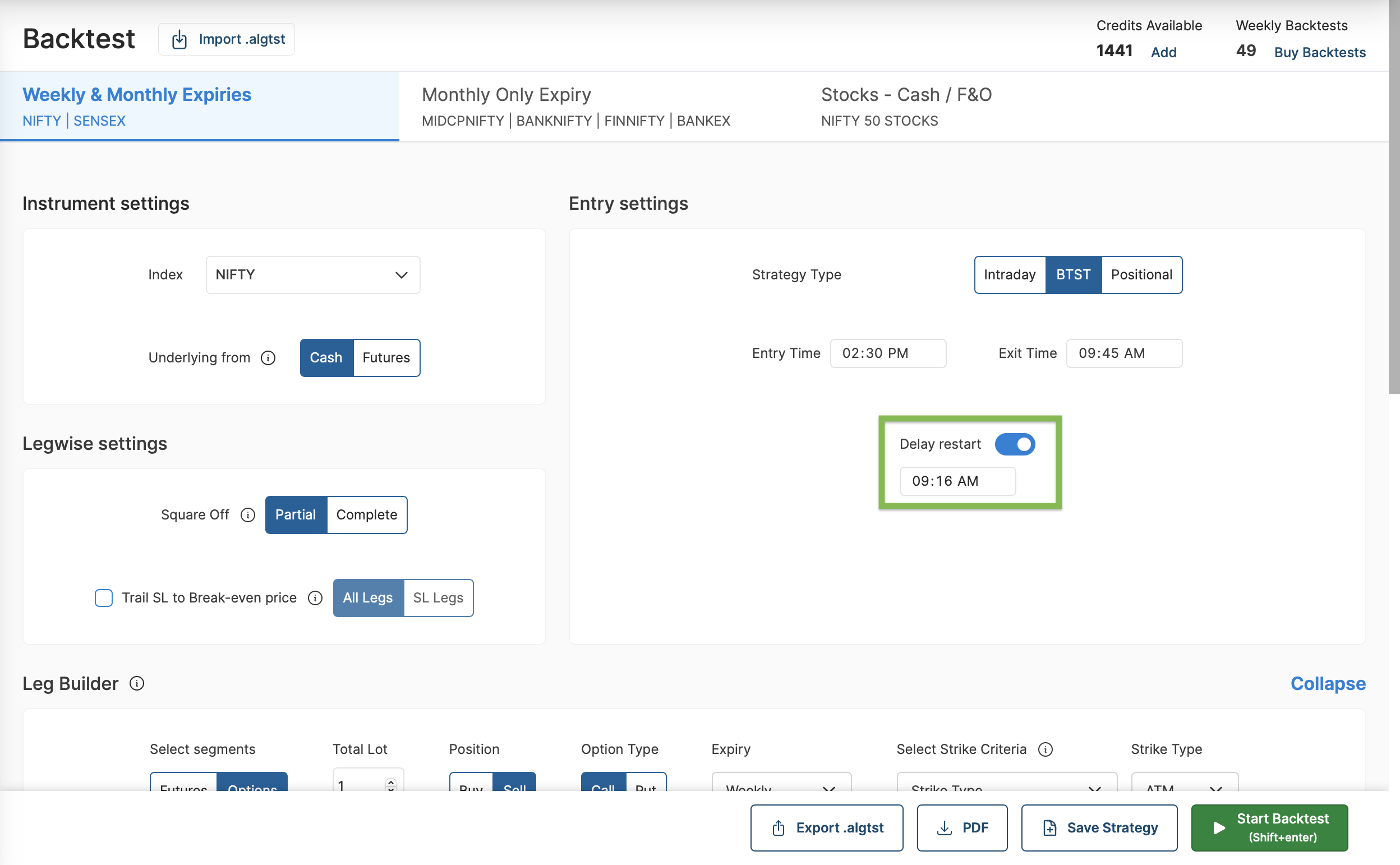Open the NIFTY Index dropdown
1400x865 pixels.
313,275
